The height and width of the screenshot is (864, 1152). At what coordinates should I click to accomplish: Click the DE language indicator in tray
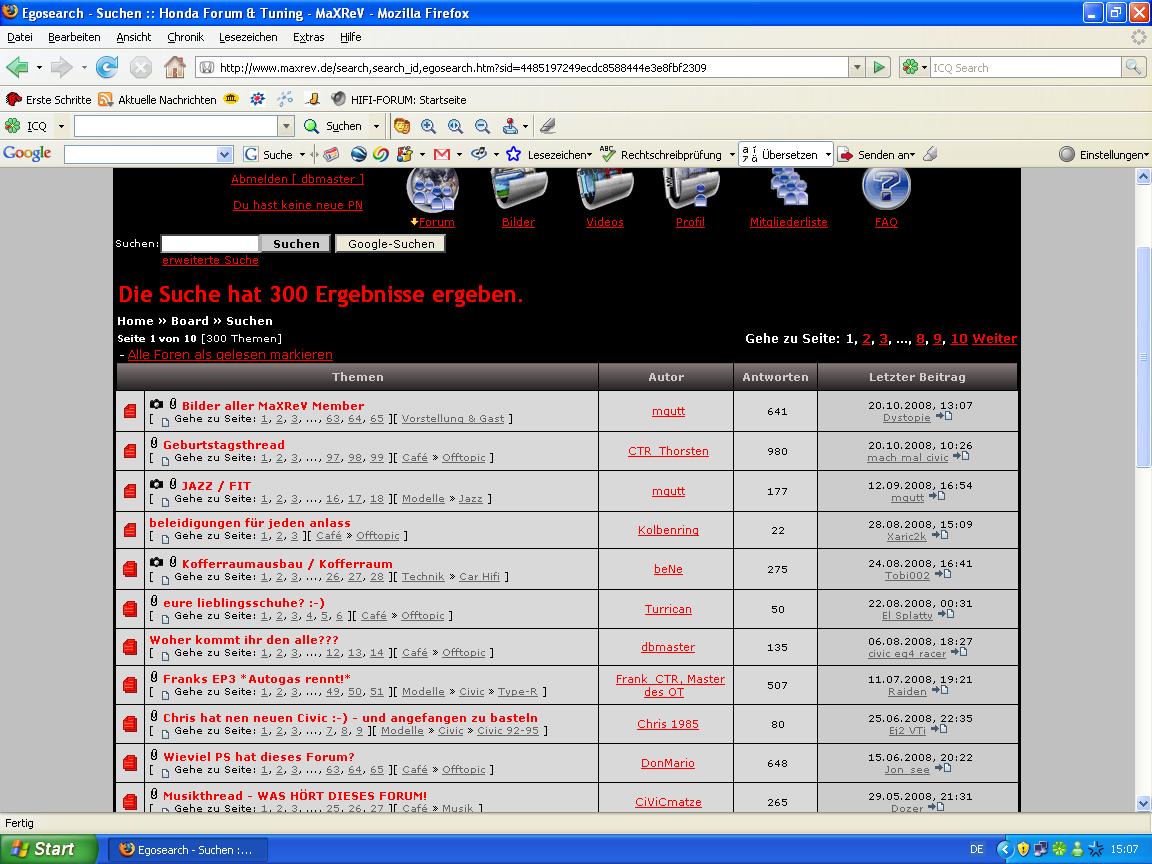pyautogui.click(x=976, y=849)
